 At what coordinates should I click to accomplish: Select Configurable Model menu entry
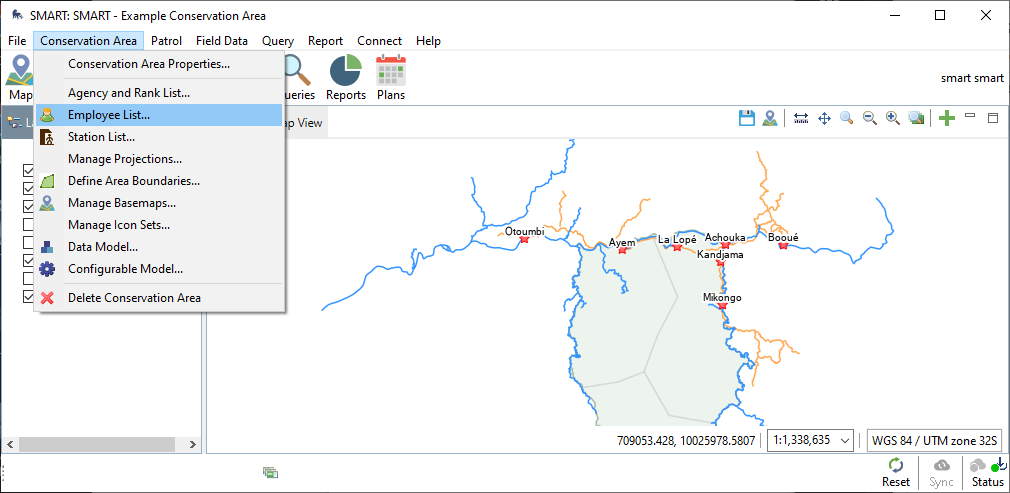coord(125,269)
